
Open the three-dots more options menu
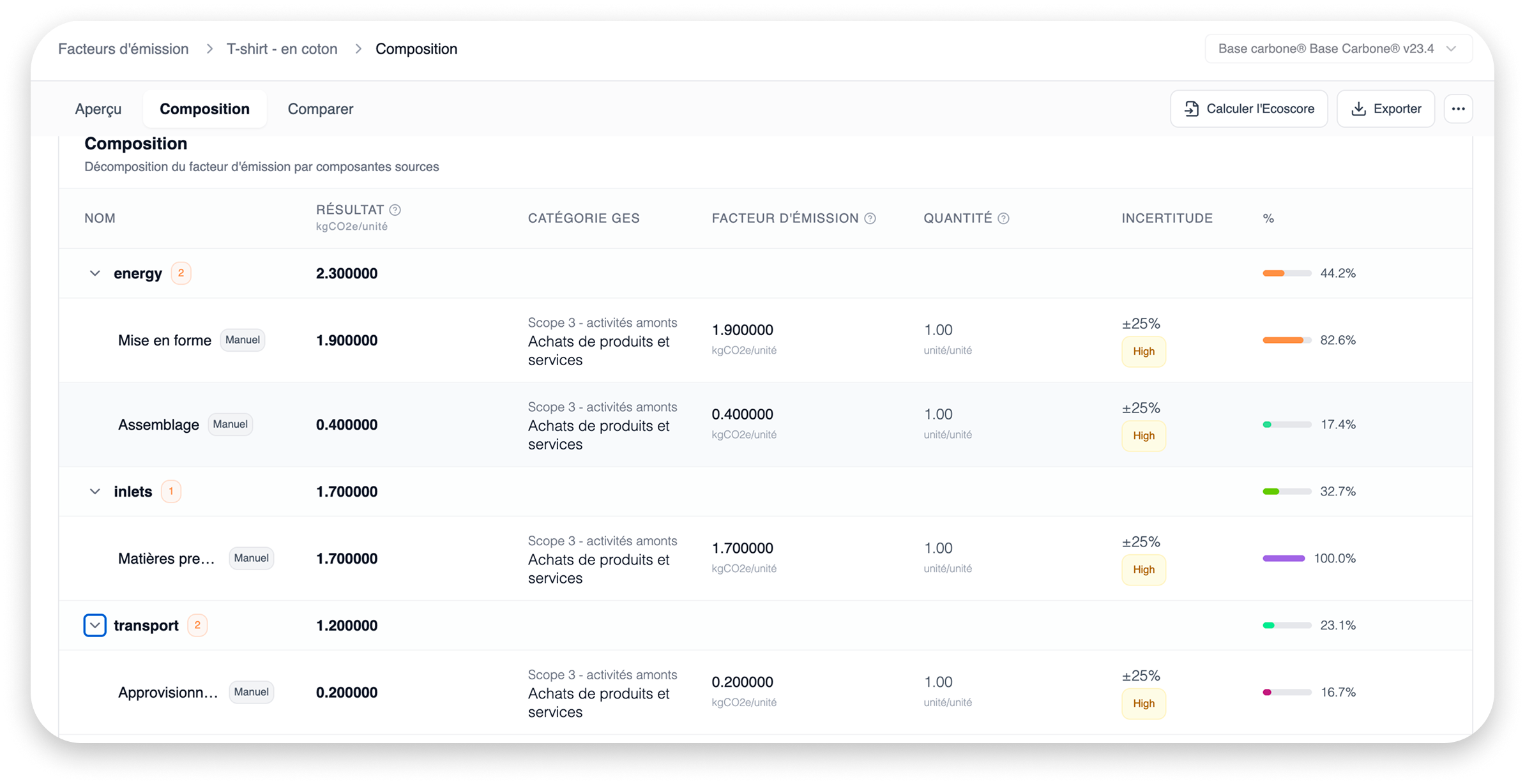click(x=1458, y=109)
